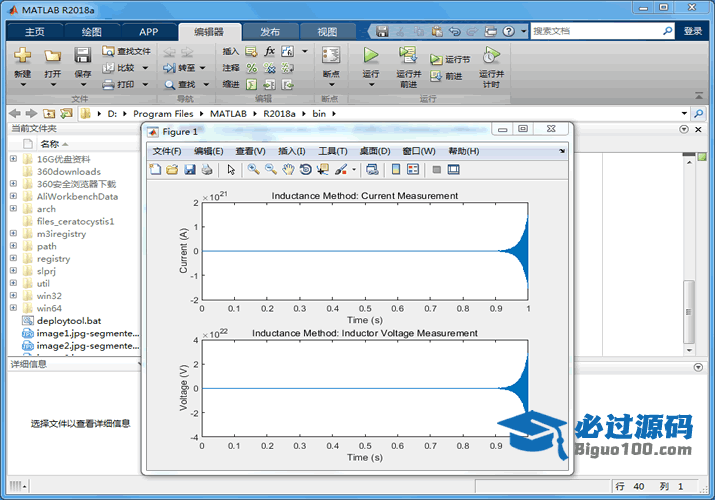
Task: Click the Save Figure disk icon
Action: [189, 169]
